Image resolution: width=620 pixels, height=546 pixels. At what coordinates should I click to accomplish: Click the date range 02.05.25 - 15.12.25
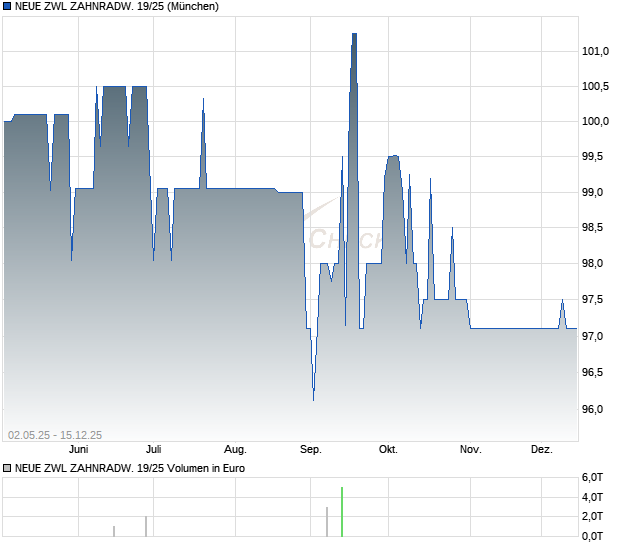[x=55, y=435]
